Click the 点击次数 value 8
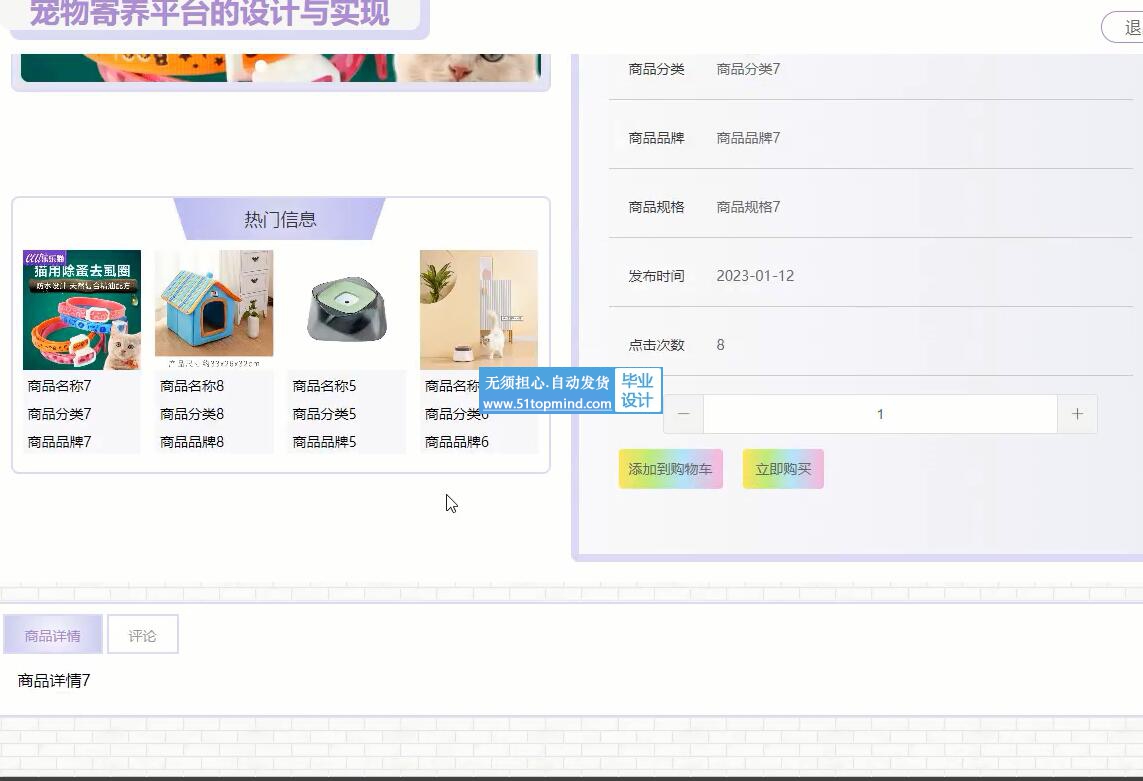The image size is (1143, 781). coord(720,345)
